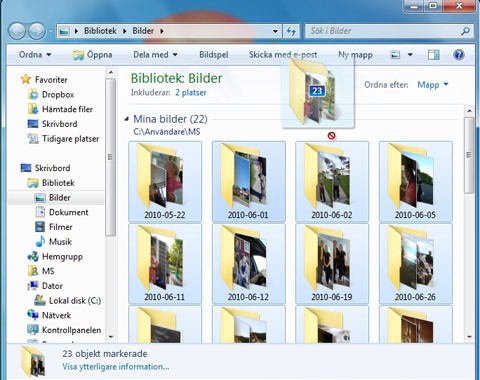Click the folder preview icon in details pane
The height and width of the screenshot is (380, 480).
pyautogui.click(x=33, y=362)
